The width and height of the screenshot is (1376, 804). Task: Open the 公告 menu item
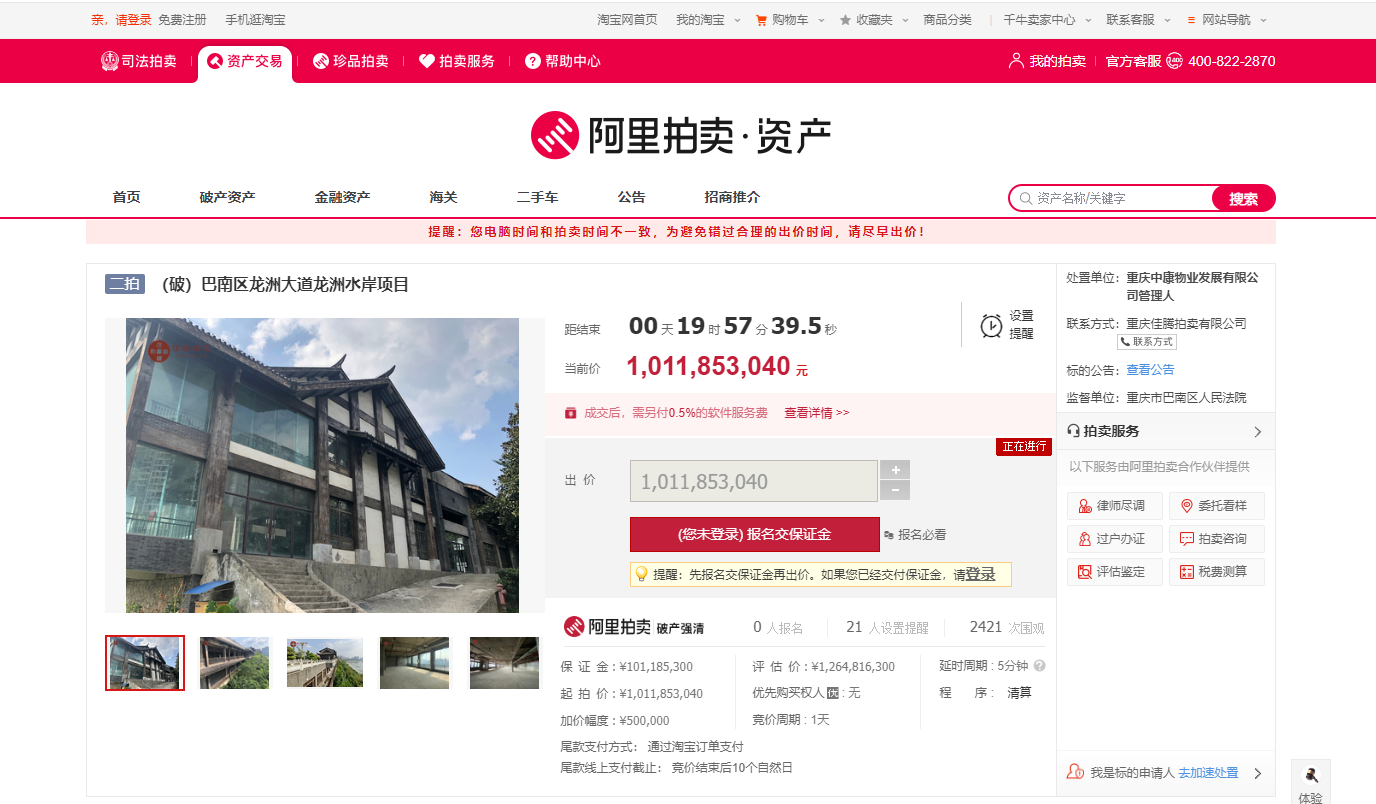click(x=632, y=197)
